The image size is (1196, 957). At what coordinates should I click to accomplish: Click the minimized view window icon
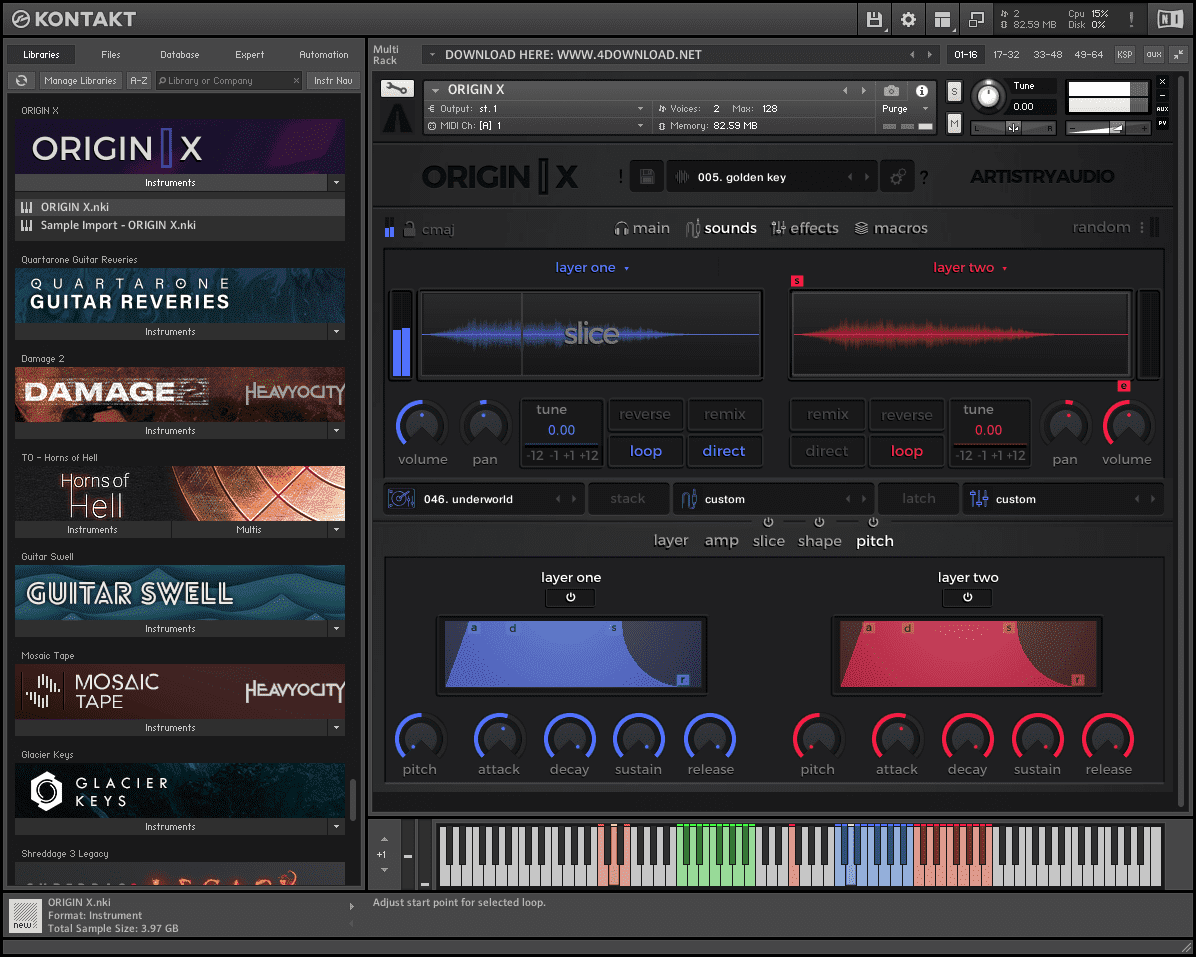(x=976, y=20)
